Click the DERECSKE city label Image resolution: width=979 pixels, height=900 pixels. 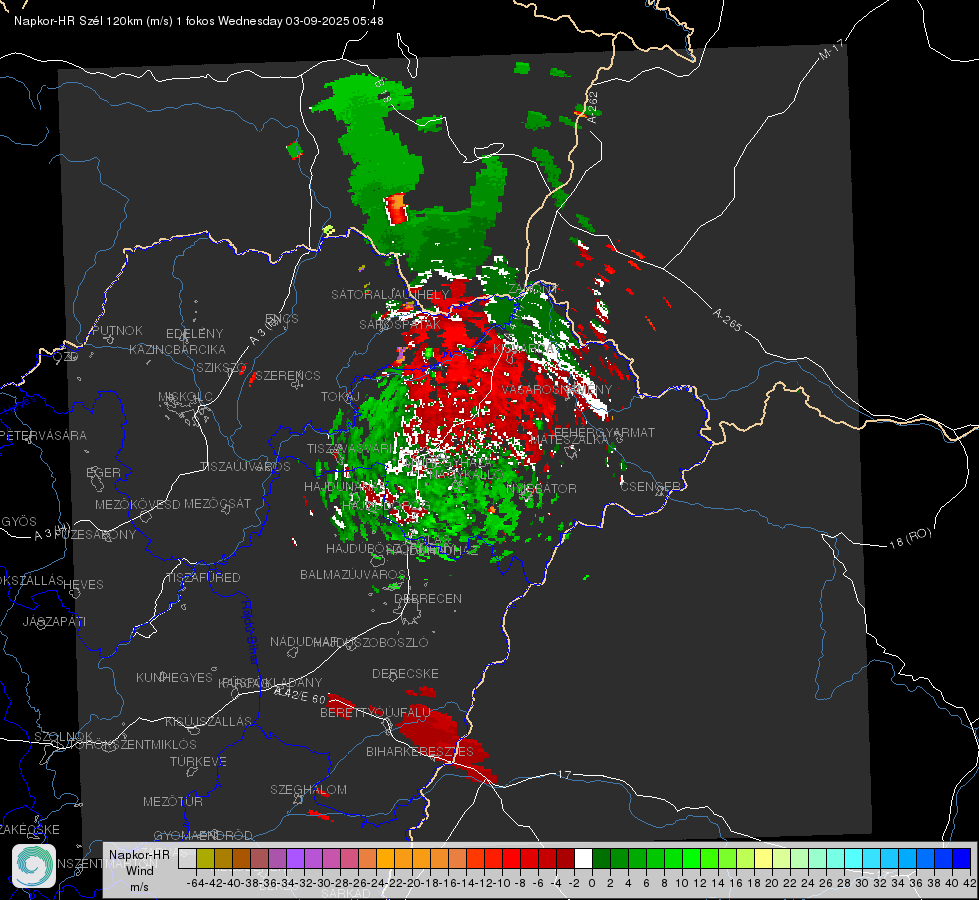point(405,674)
